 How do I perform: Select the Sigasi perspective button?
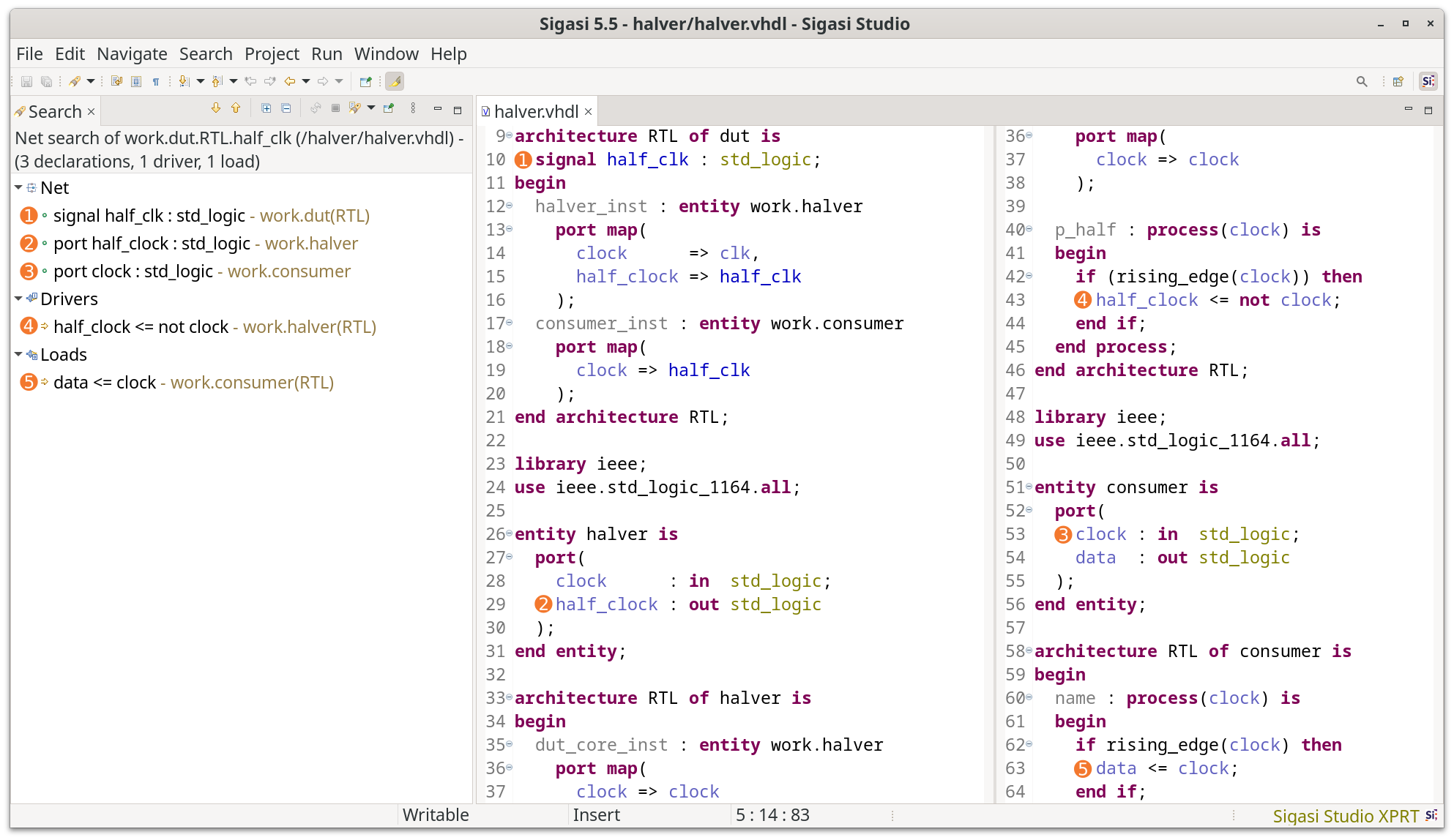pos(1428,81)
